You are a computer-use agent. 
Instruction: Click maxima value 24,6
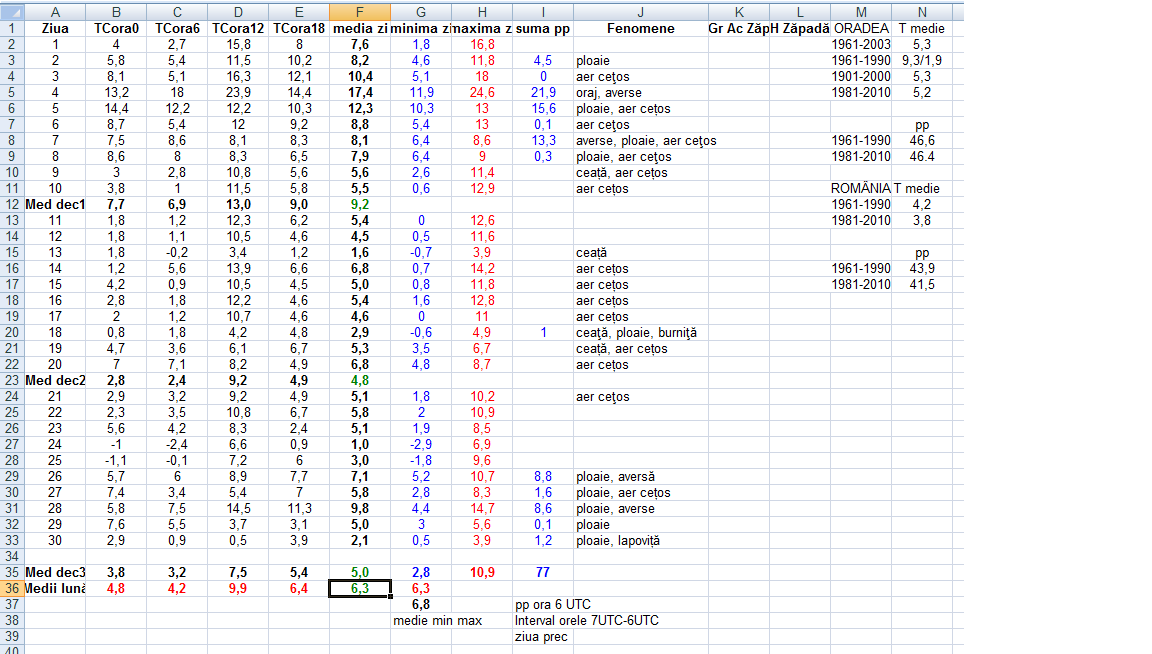tap(482, 93)
